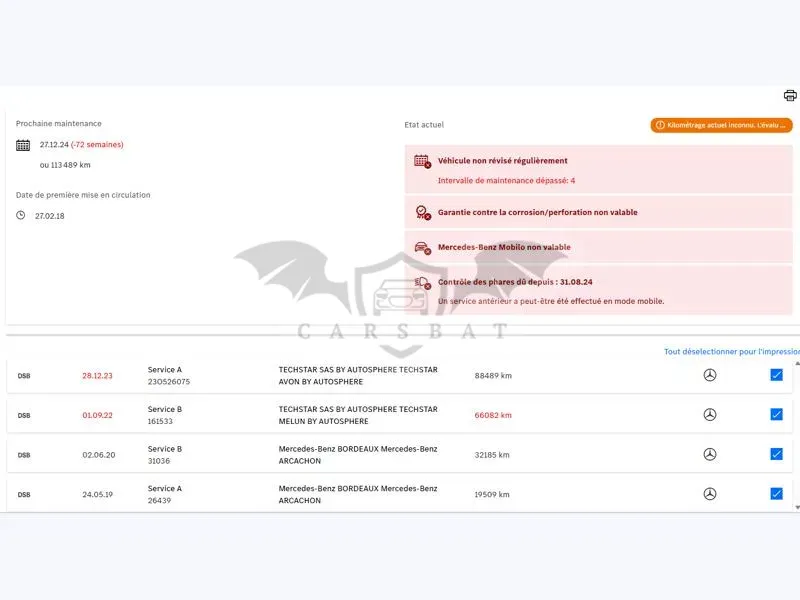
Task: Click the calendar warning icon for Véhicule non révisé
Action: [x=422, y=161]
